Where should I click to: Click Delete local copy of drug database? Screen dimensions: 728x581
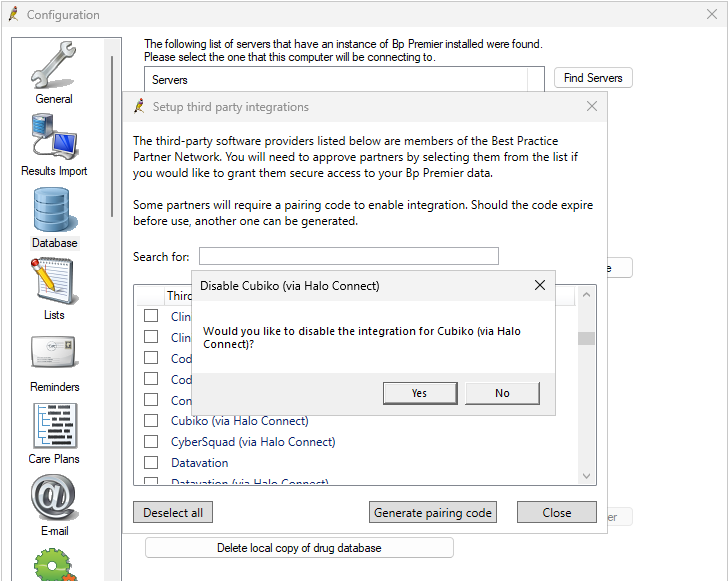299,548
